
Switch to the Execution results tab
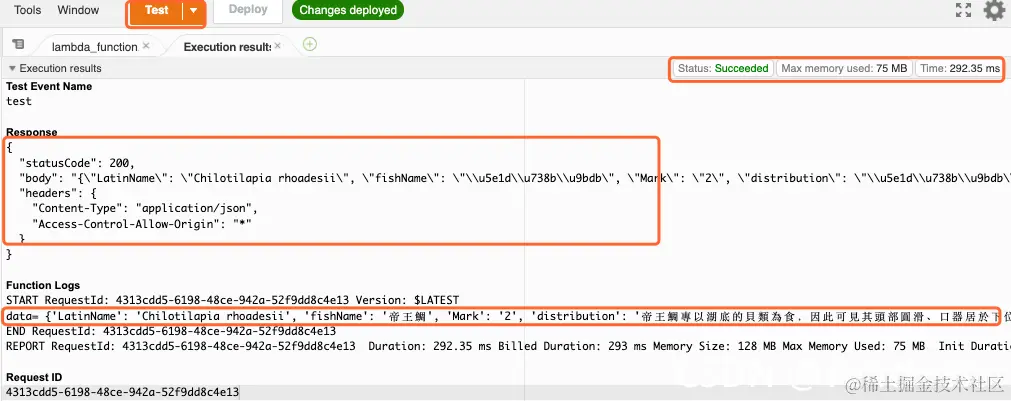click(x=227, y=47)
